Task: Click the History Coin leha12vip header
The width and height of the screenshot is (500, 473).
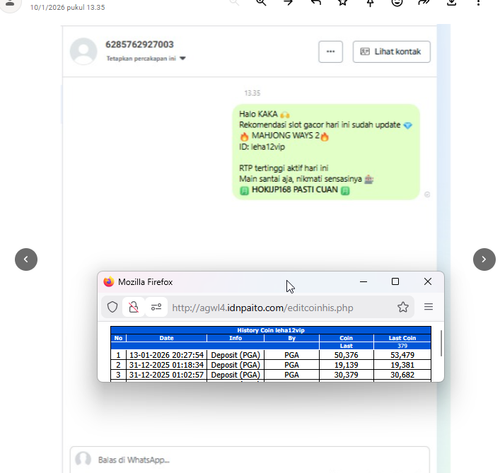Action: [271, 330]
